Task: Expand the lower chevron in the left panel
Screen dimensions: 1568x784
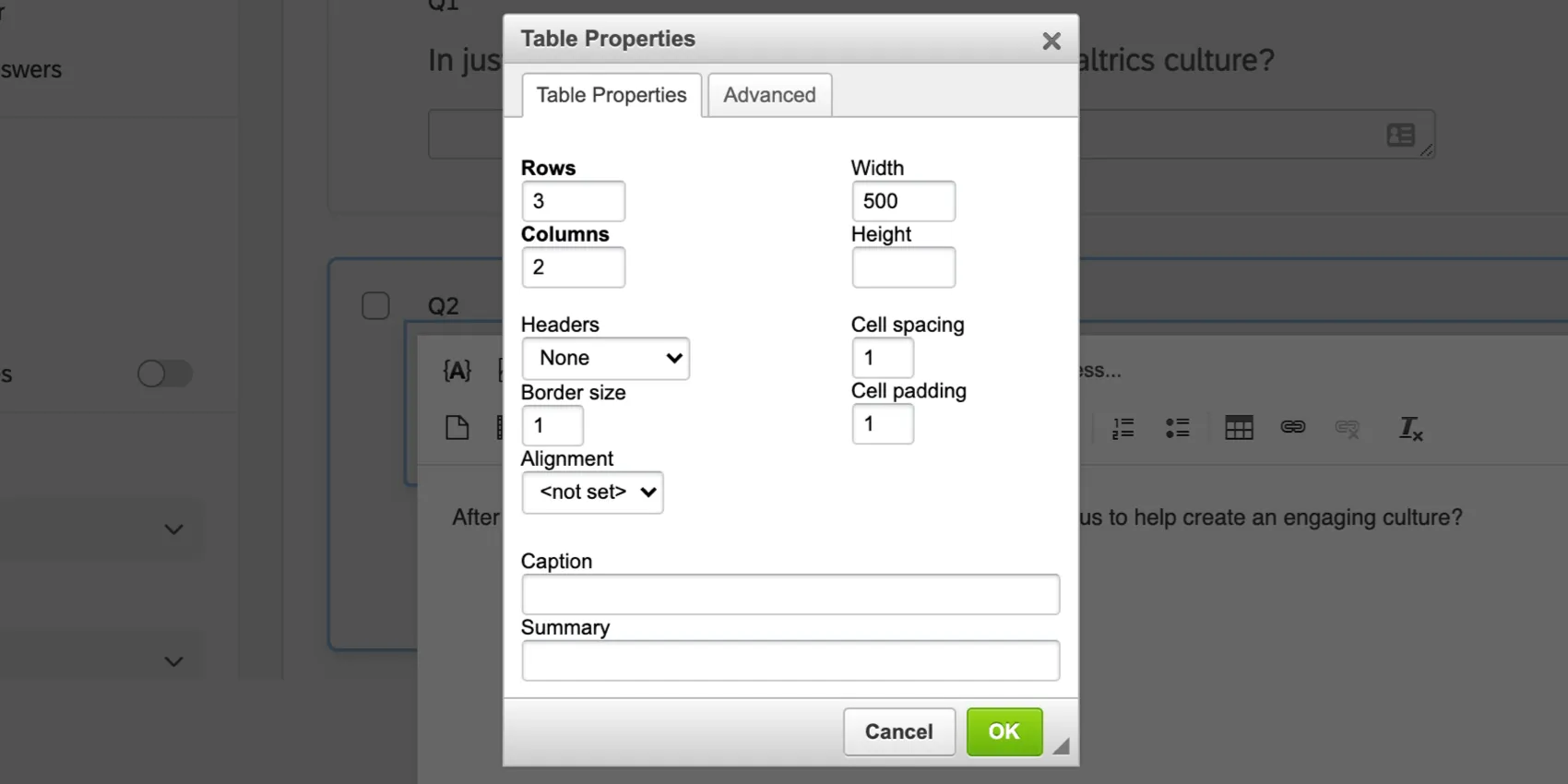Action: (x=173, y=660)
